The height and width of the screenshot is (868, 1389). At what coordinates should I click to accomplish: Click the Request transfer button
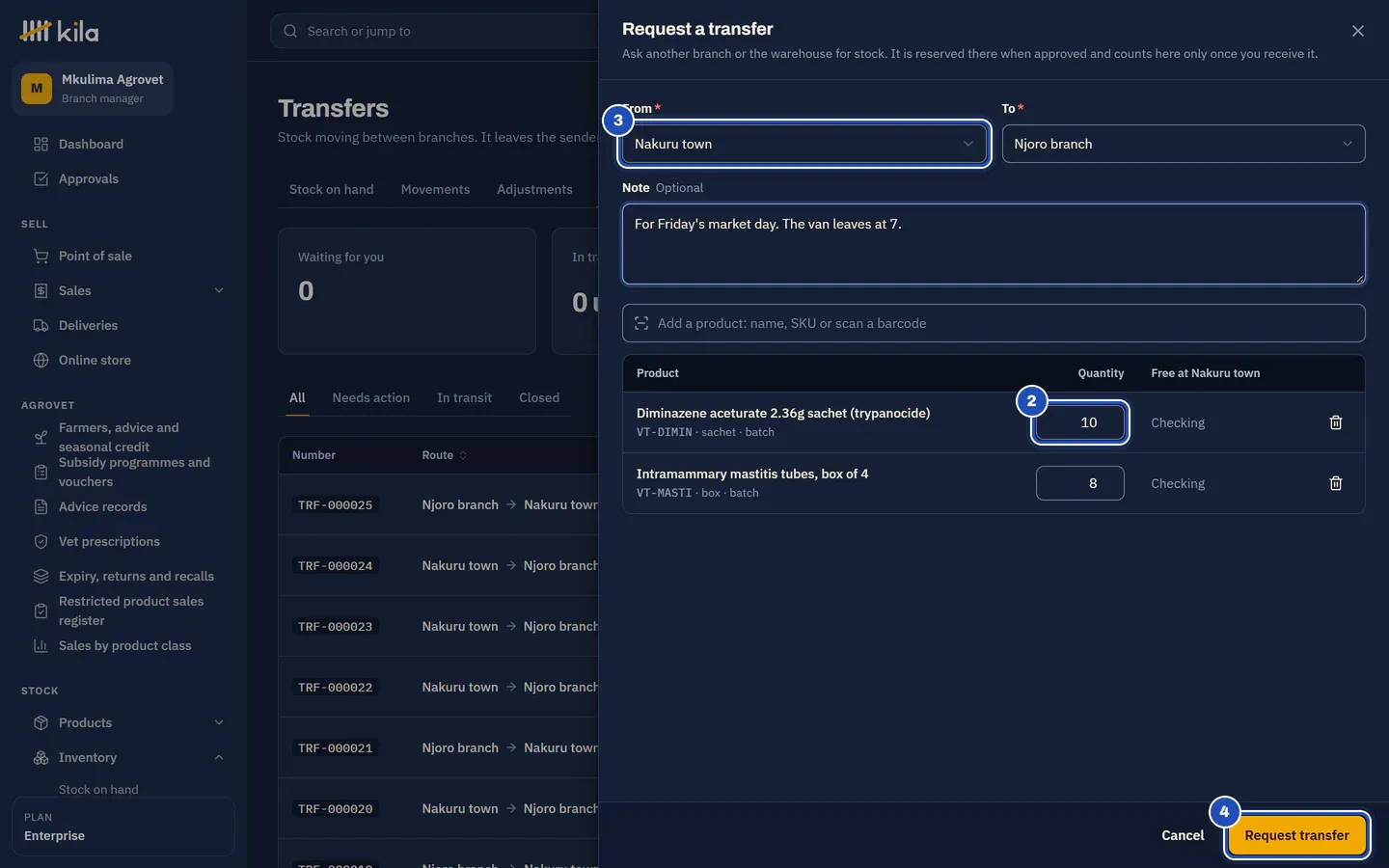tap(1296, 835)
